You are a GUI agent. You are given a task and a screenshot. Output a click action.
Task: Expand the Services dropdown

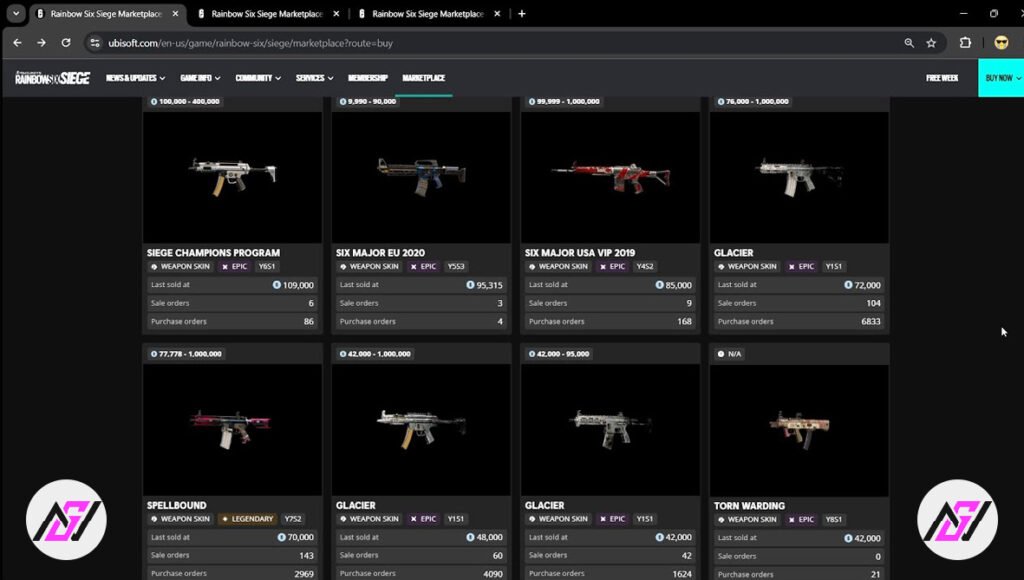(314, 78)
